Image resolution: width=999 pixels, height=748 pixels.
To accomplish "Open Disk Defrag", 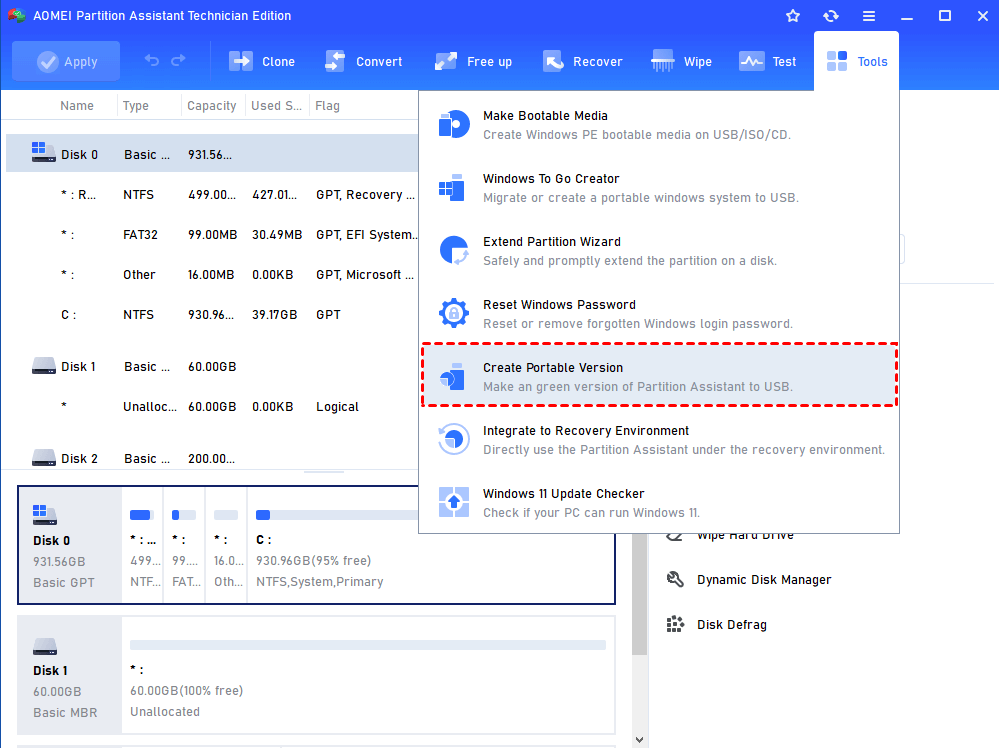I will pos(731,624).
